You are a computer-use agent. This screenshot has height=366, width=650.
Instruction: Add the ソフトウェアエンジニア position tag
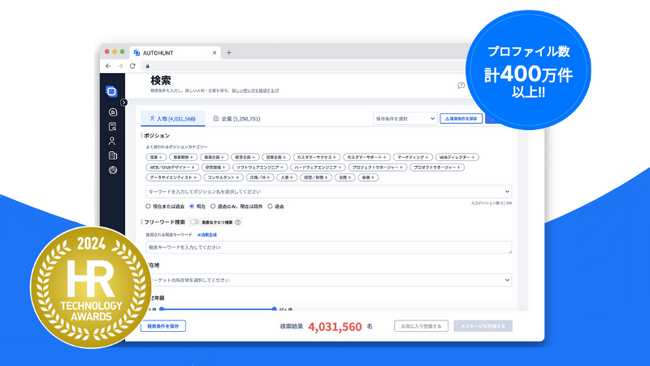(x=260, y=167)
